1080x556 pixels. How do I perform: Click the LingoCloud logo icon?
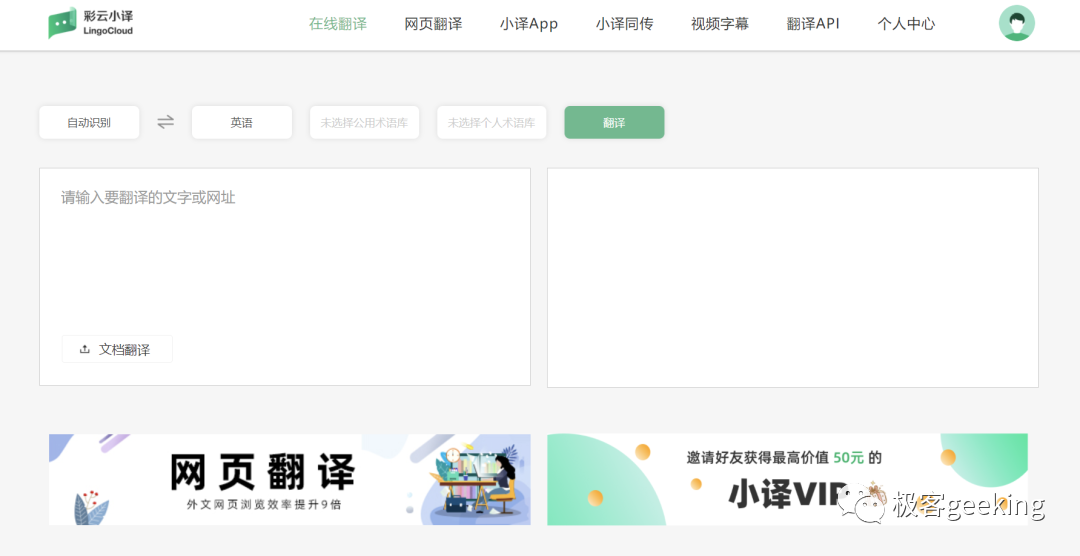point(62,23)
